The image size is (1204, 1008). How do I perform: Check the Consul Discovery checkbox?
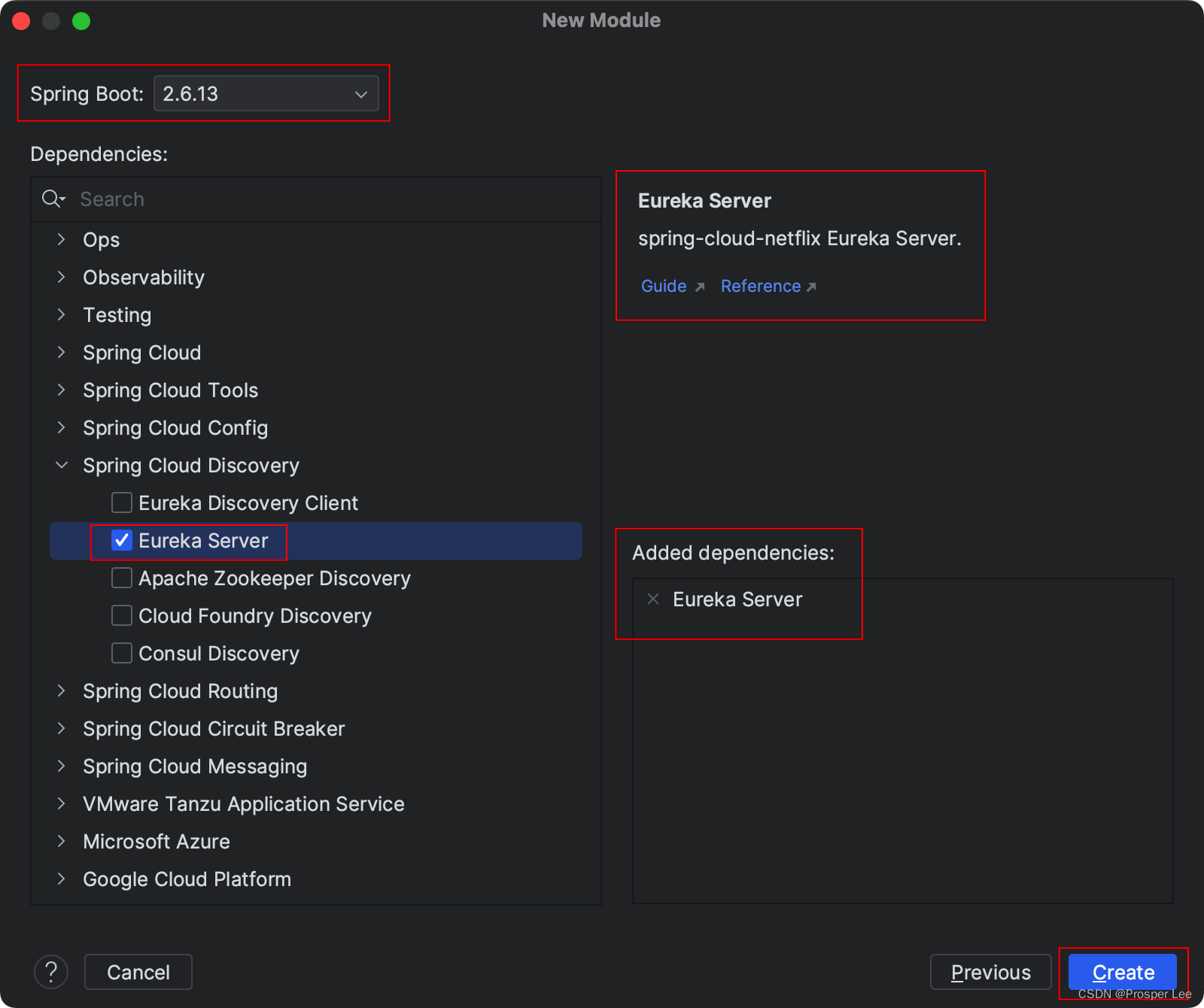pyautogui.click(x=122, y=653)
